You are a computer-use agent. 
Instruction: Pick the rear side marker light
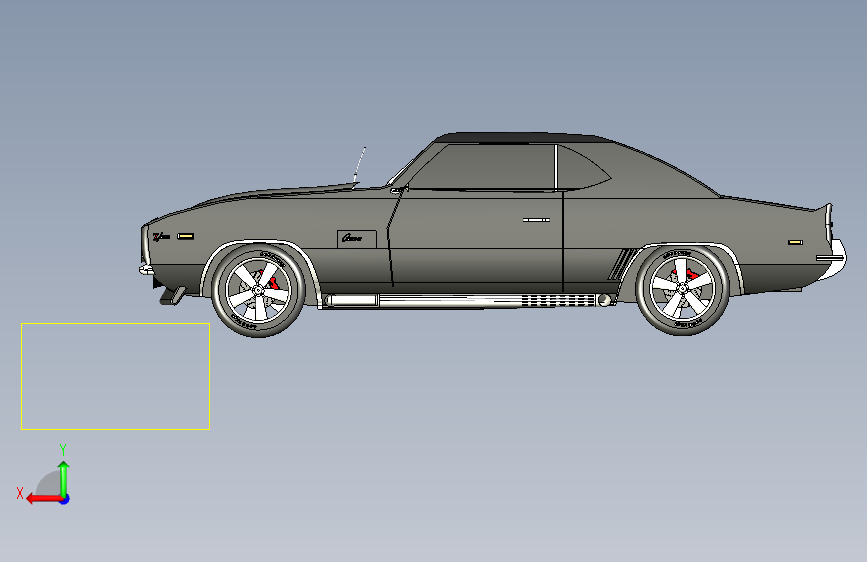(795, 242)
